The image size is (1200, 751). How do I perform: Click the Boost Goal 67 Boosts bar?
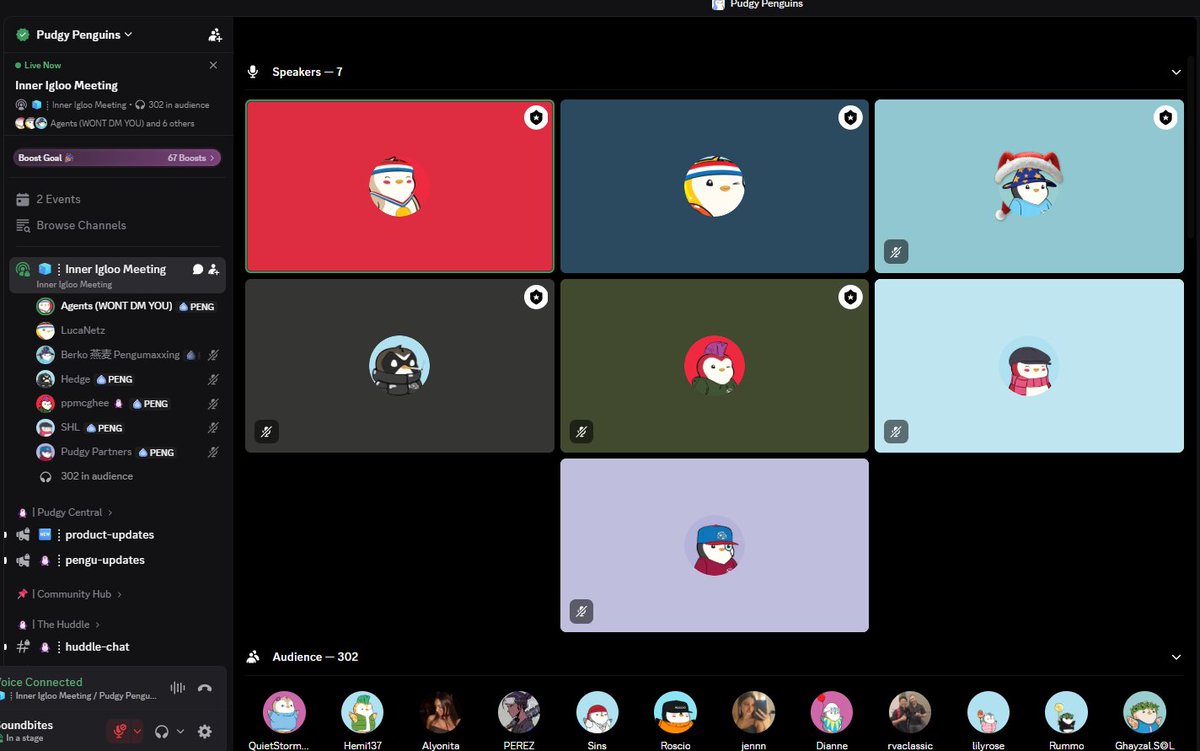click(117, 158)
